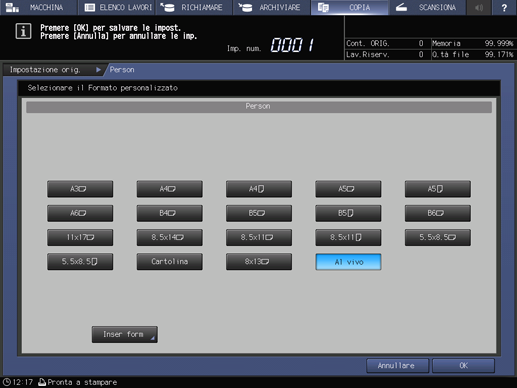The width and height of the screenshot is (517, 388).
Task: Select A5 portrait format
Action: pos(438,189)
